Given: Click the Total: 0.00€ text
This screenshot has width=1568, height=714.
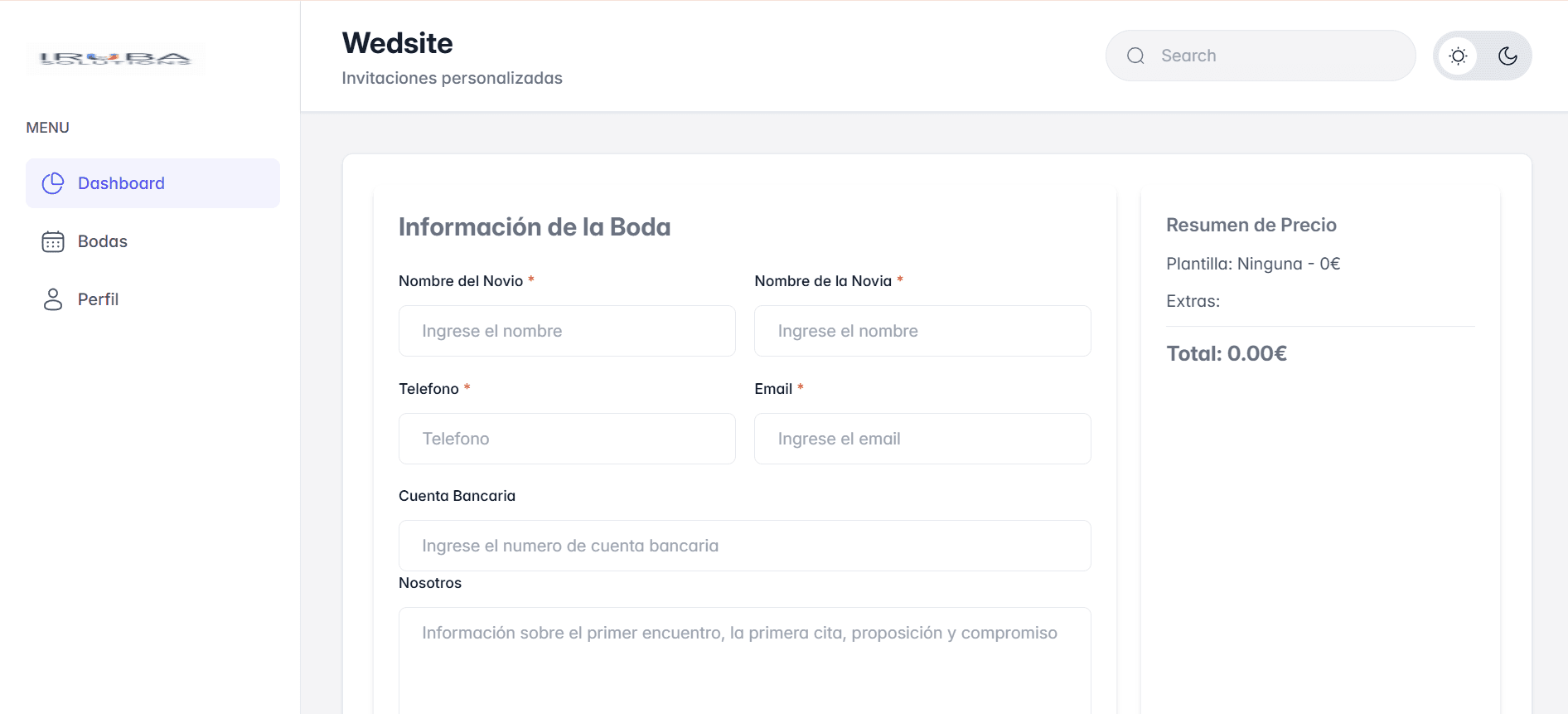Looking at the screenshot, I should tap(1227, 353).
